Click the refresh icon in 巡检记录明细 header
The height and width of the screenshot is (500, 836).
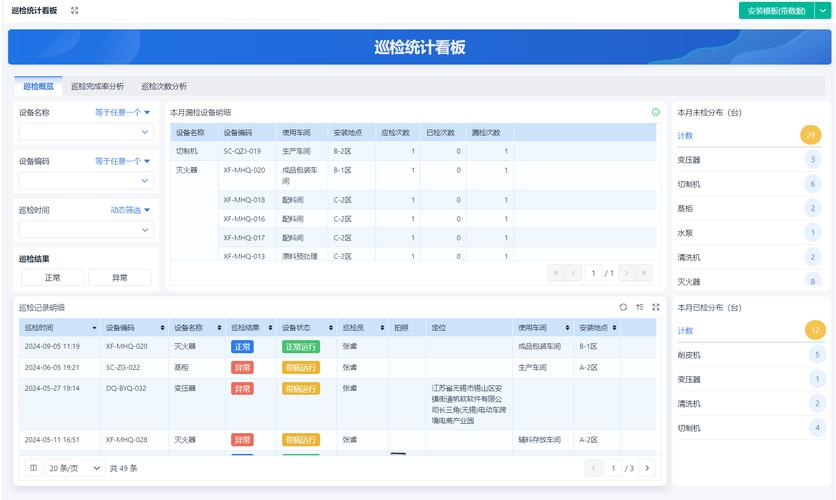(623, 307)
